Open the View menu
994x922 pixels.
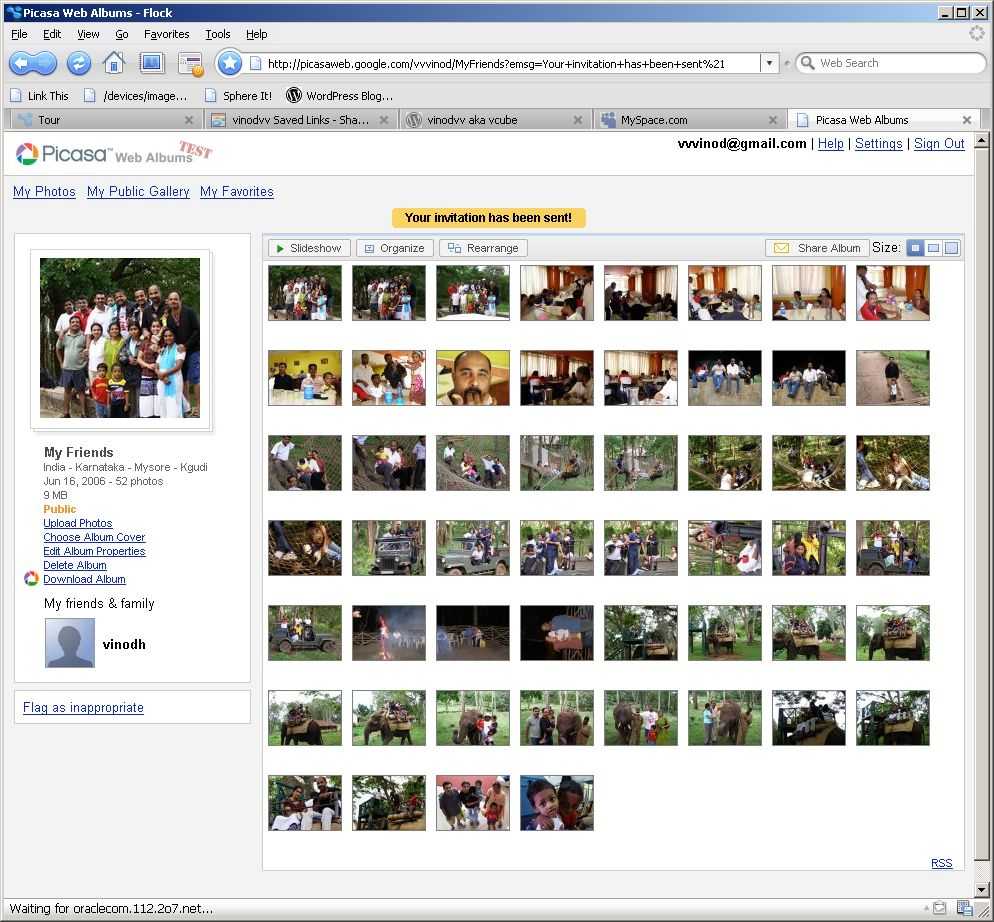(88, 34)
